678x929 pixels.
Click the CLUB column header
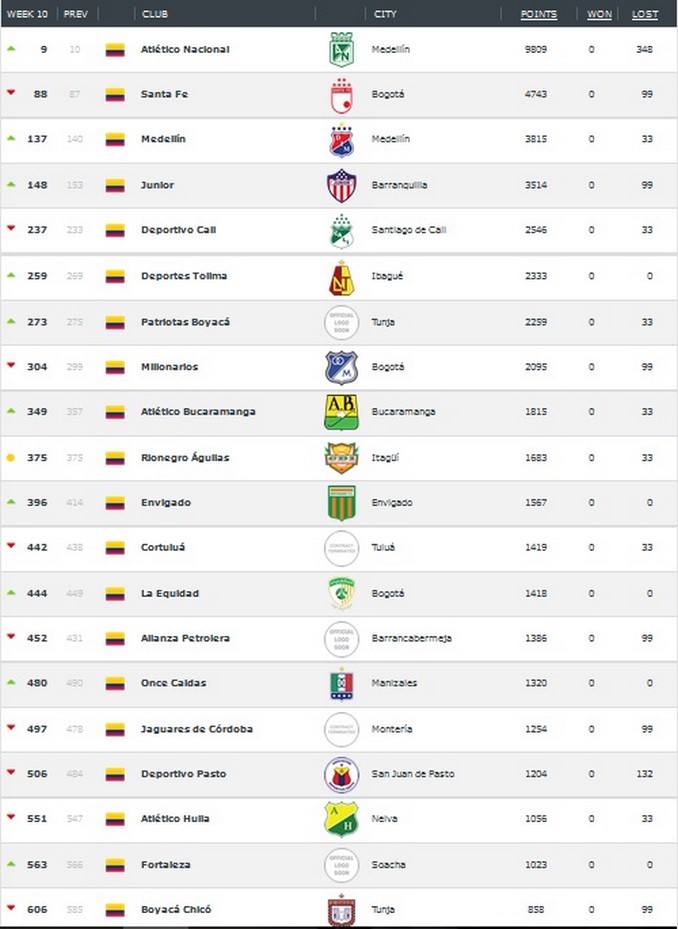coord(155,15)
